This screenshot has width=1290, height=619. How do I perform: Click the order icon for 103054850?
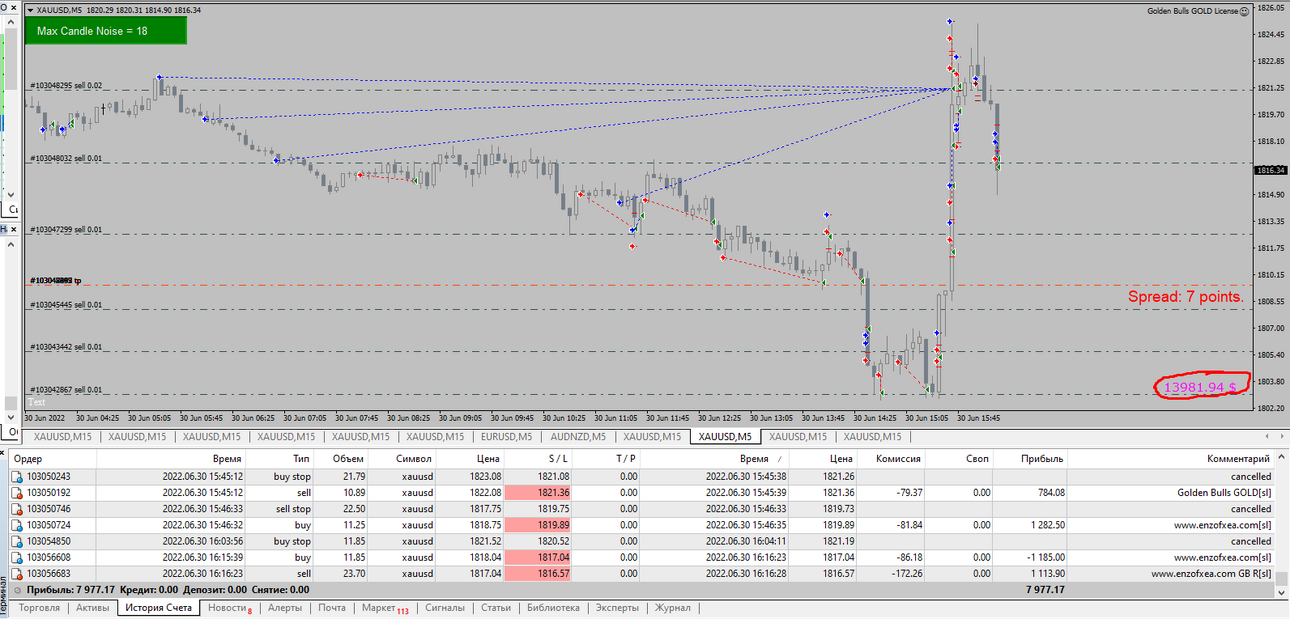16,541
